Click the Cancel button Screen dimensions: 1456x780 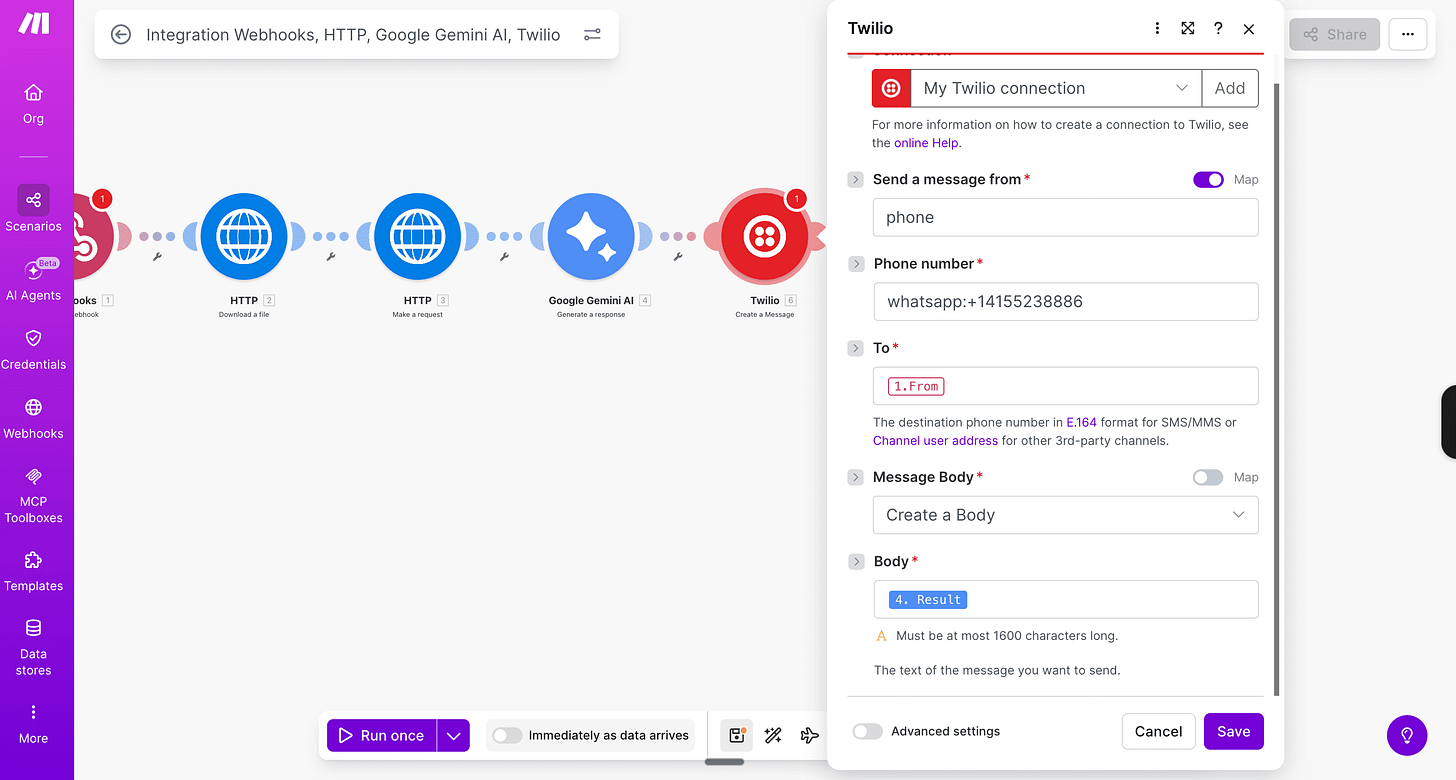[1158, 732]
